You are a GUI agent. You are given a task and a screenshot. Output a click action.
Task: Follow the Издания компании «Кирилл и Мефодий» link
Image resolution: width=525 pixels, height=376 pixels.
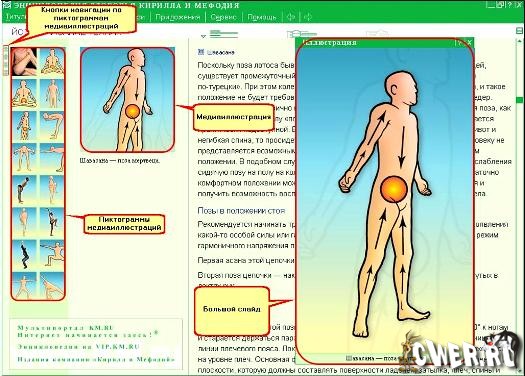tap(96, 360)
